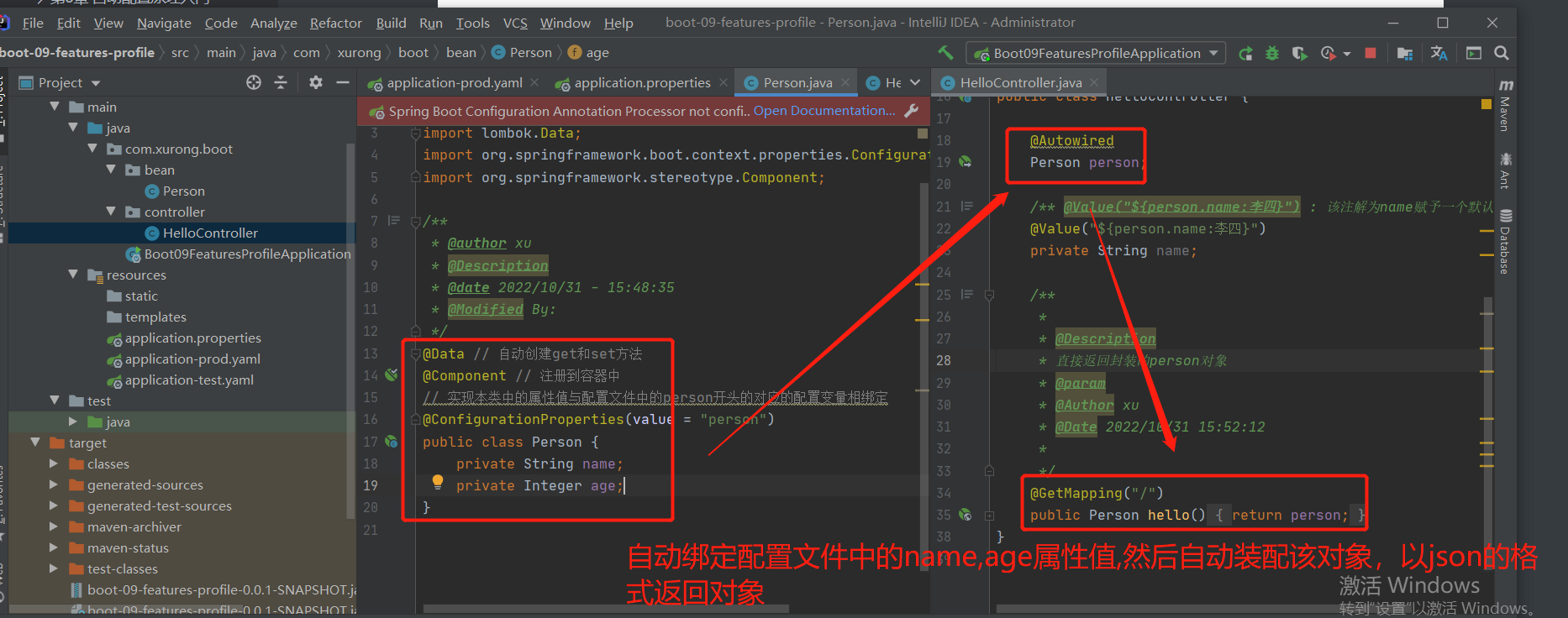This screenshot has height=618, width=1568.
Task: Close the application-prod.yaml tab
Action: [536, 82]
